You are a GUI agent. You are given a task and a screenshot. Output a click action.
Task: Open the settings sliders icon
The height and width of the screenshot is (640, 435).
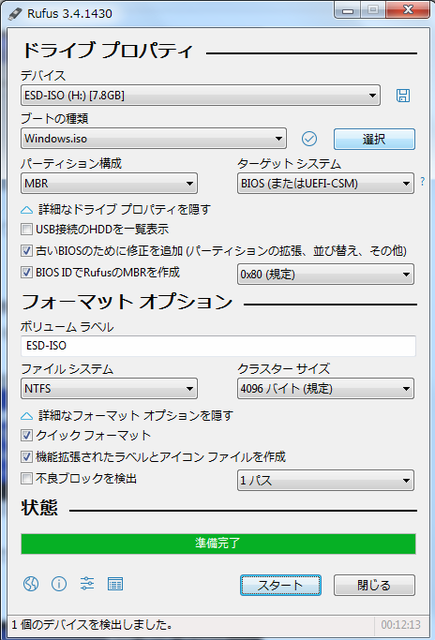(x=87, y=584)
